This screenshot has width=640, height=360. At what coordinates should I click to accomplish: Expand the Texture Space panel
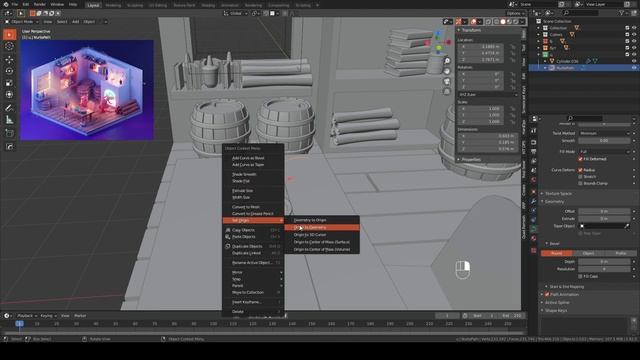coord(558,193)
